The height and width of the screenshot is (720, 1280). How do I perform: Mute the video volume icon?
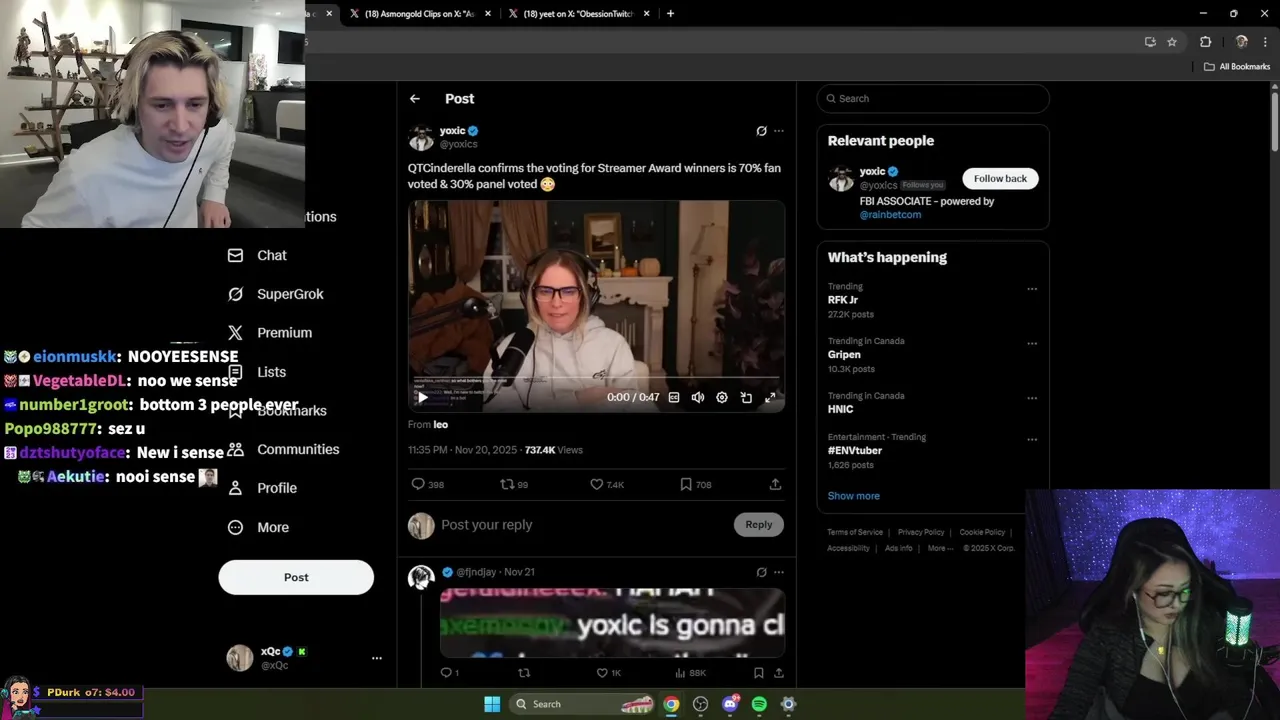click(698, 397)
